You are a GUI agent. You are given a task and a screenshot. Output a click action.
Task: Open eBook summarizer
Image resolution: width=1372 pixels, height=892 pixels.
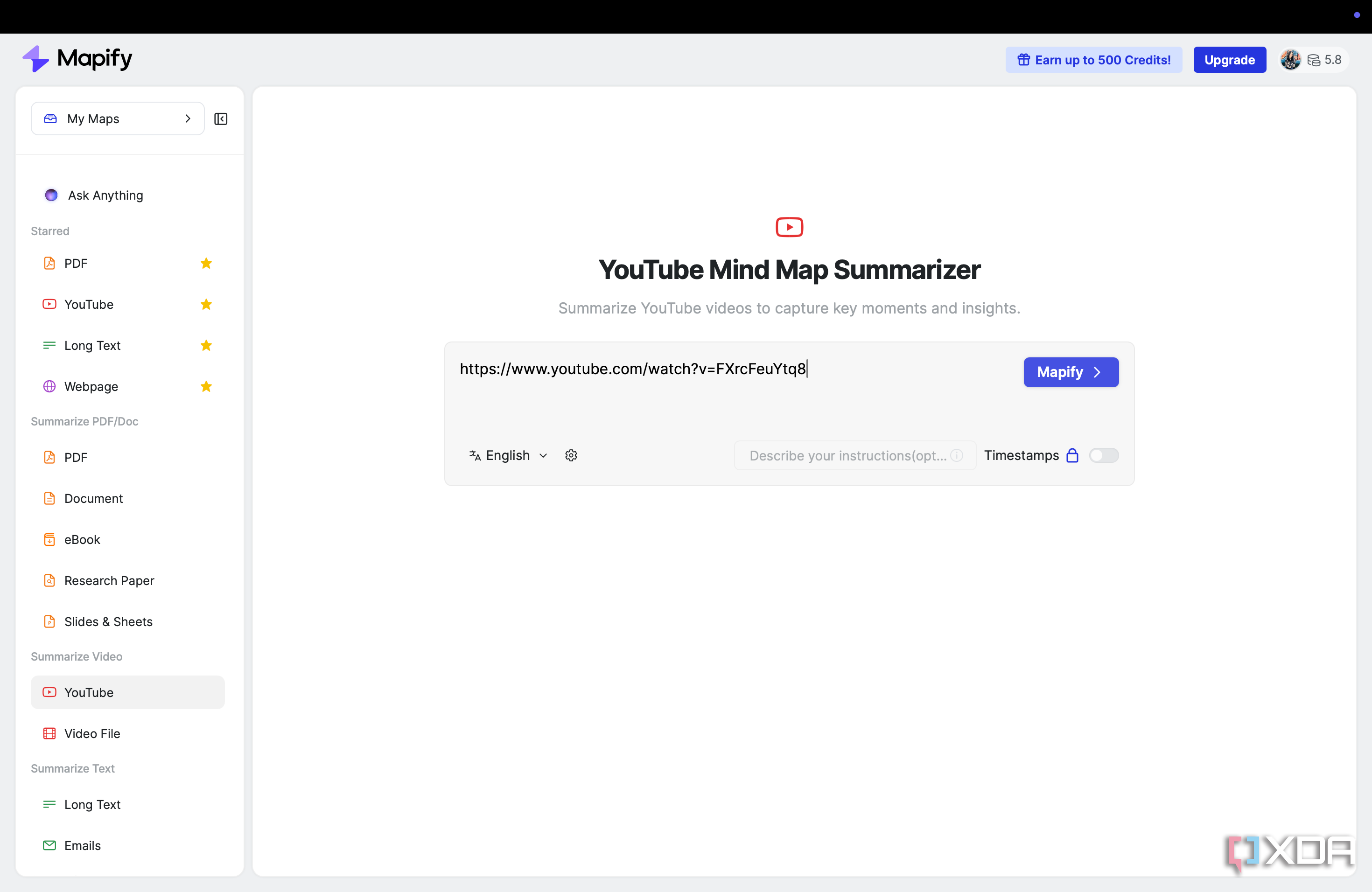tap(127, 539)
